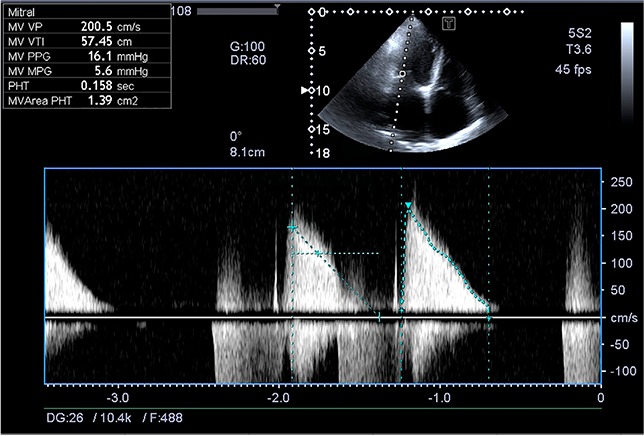Click the 250 mark on velocity scale
Image resolution: width=644 pixels, height=436 pixels.
[x=620, y=182]
